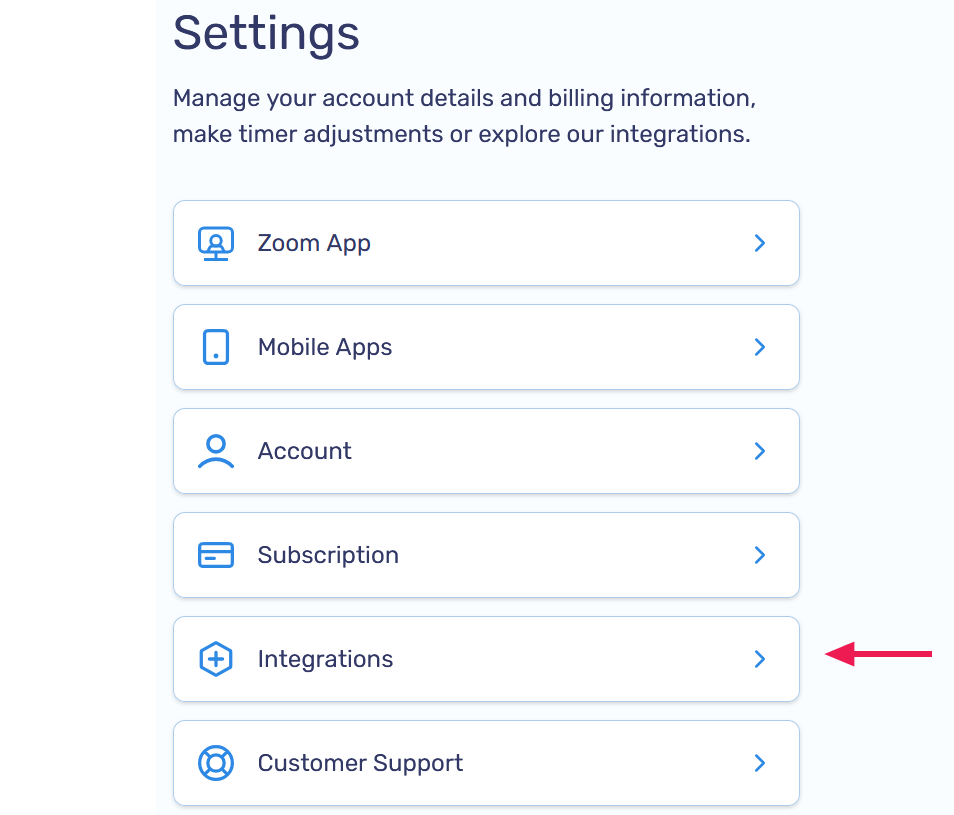The height and width of the screenshot is (815, 954).
Task: Select the Mobile Apps phone icon
Action: click(216, 346)
